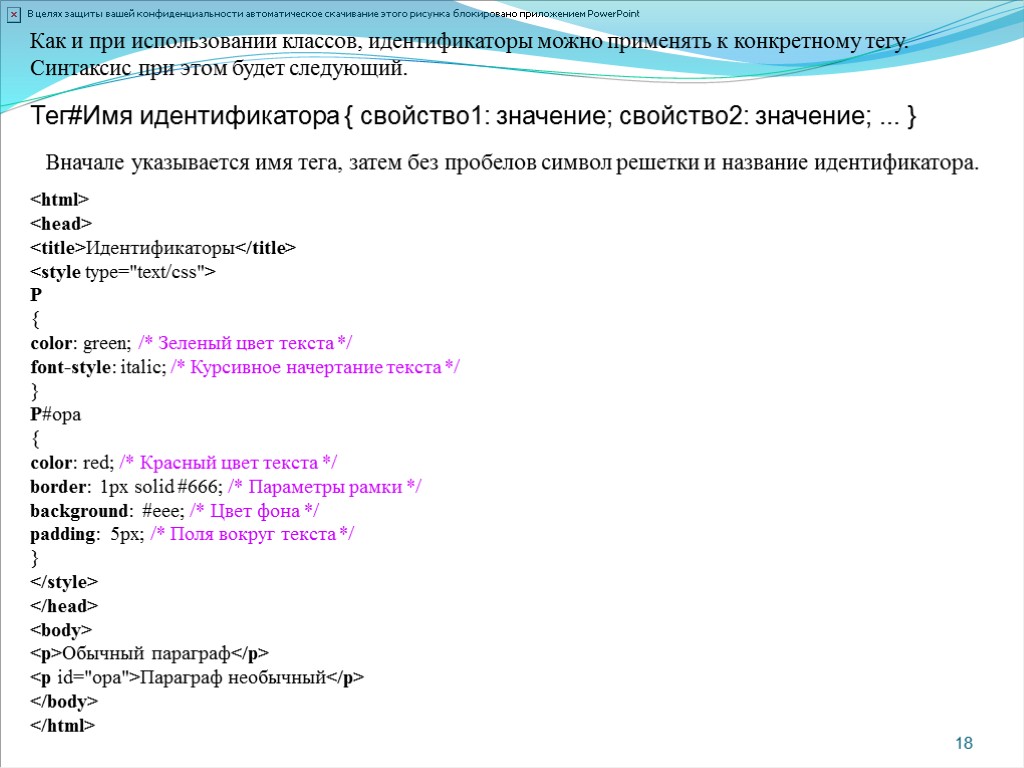Click the blocked picture placeholder icon
1024x768 pixels.
coord(14,14)
